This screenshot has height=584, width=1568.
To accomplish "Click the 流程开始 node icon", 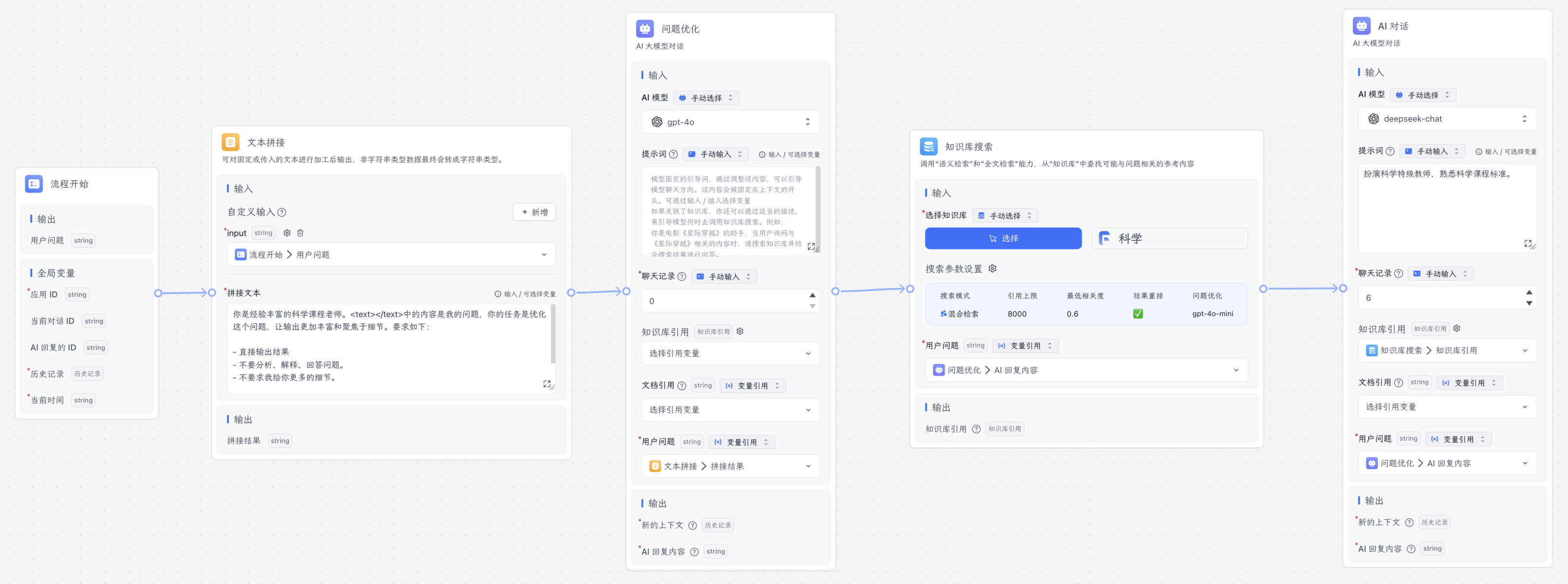I will coord(34,183).
